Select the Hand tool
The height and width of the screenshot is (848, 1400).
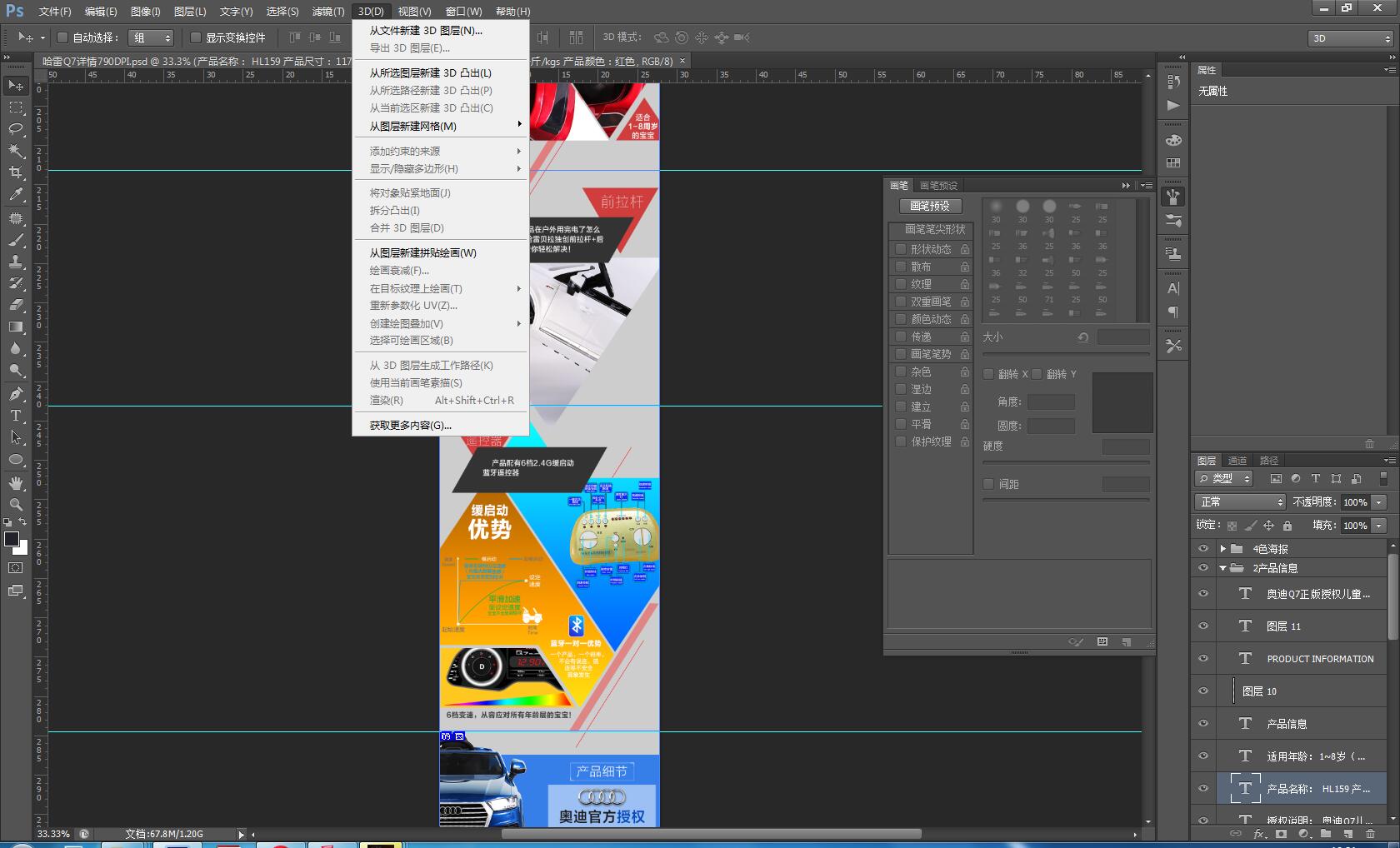(16, 483)
